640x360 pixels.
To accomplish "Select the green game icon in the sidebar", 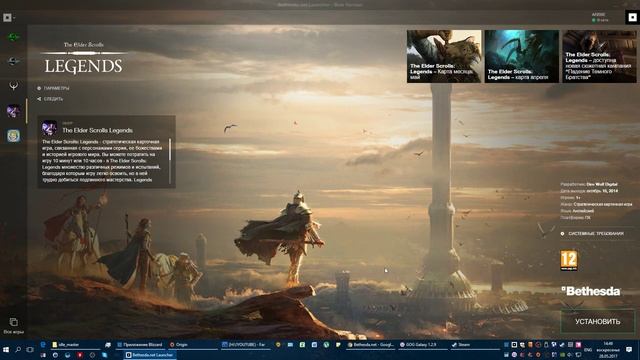I will (x=13, y=37).
